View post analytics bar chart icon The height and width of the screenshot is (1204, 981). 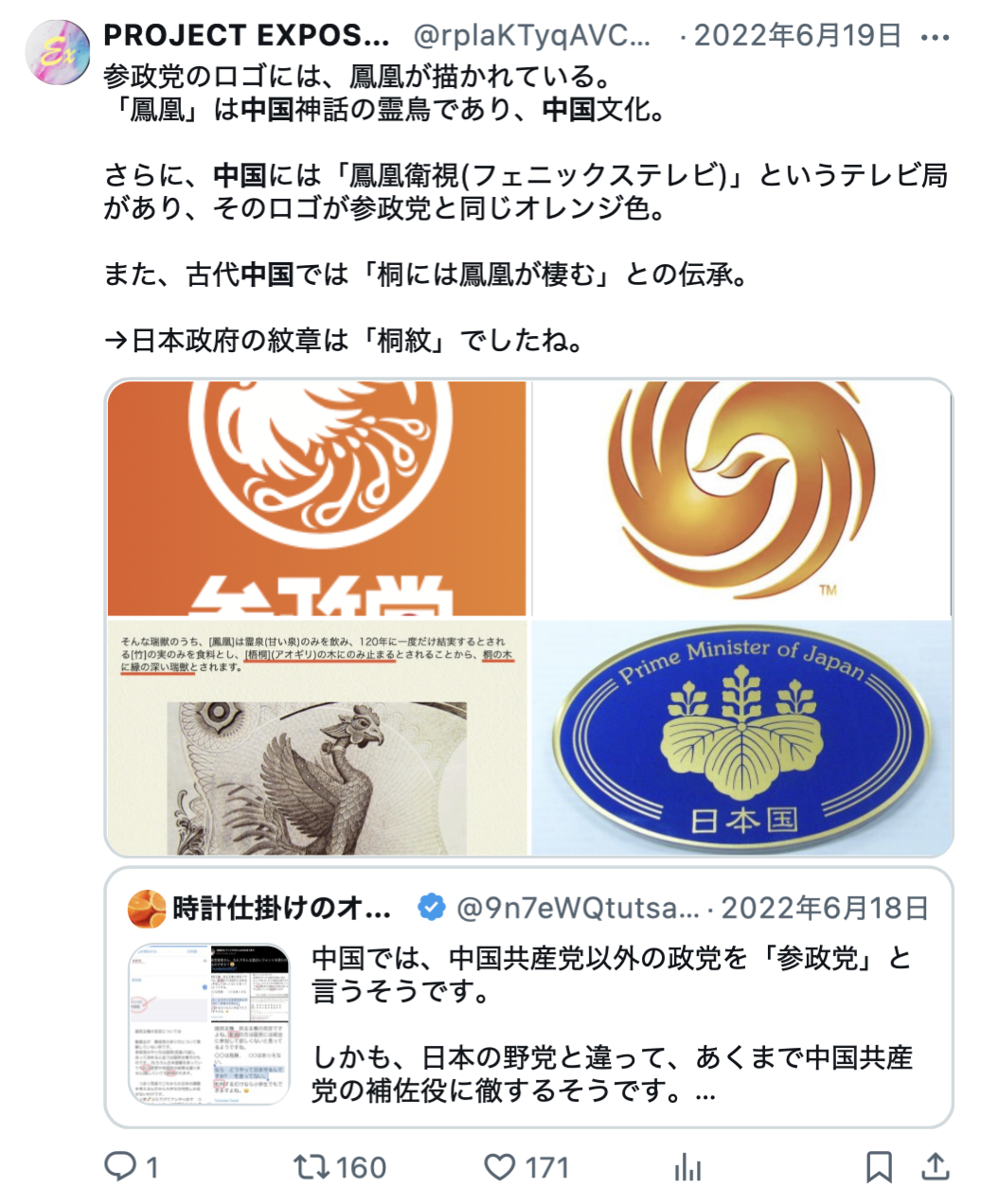(688, 1167)
